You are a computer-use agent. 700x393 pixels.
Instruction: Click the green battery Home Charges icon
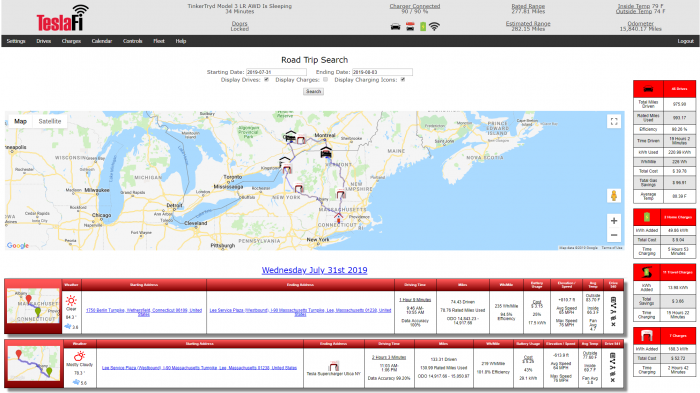[x=647, y=217]
